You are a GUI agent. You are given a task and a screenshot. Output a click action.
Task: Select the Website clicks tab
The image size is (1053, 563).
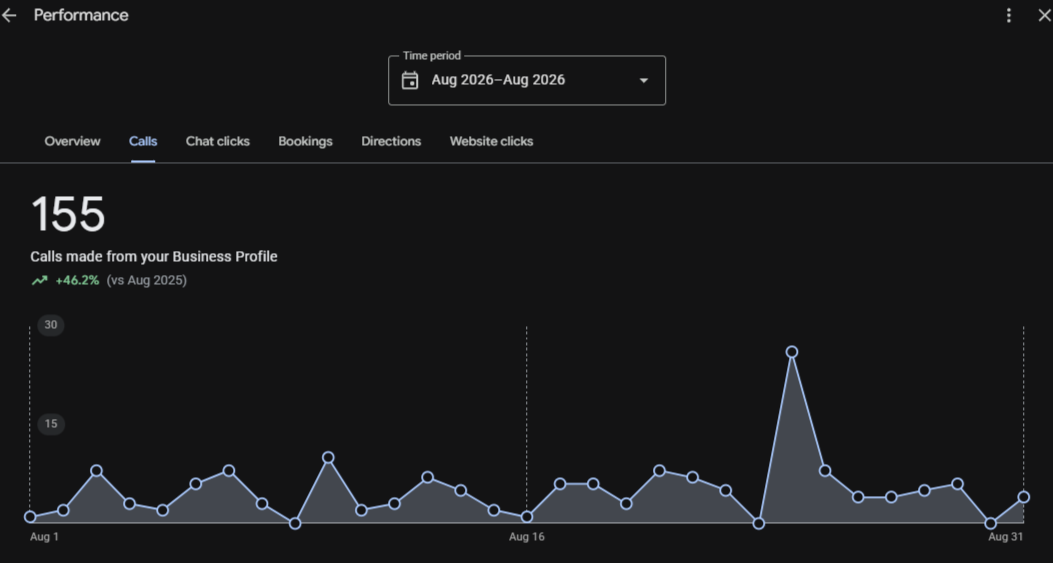coord(492,141)
